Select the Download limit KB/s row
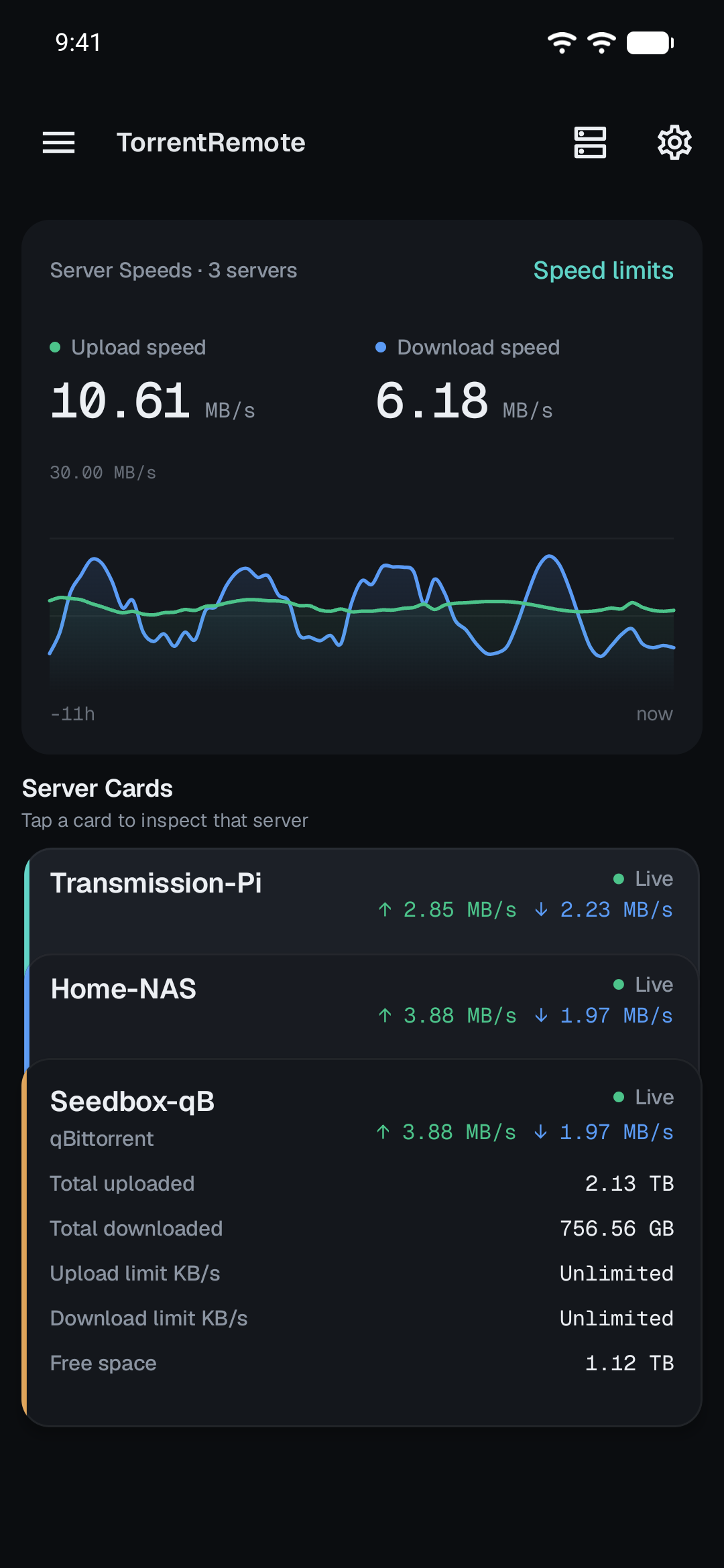Screen dimensions: 724x1568 pos(362,1318)
